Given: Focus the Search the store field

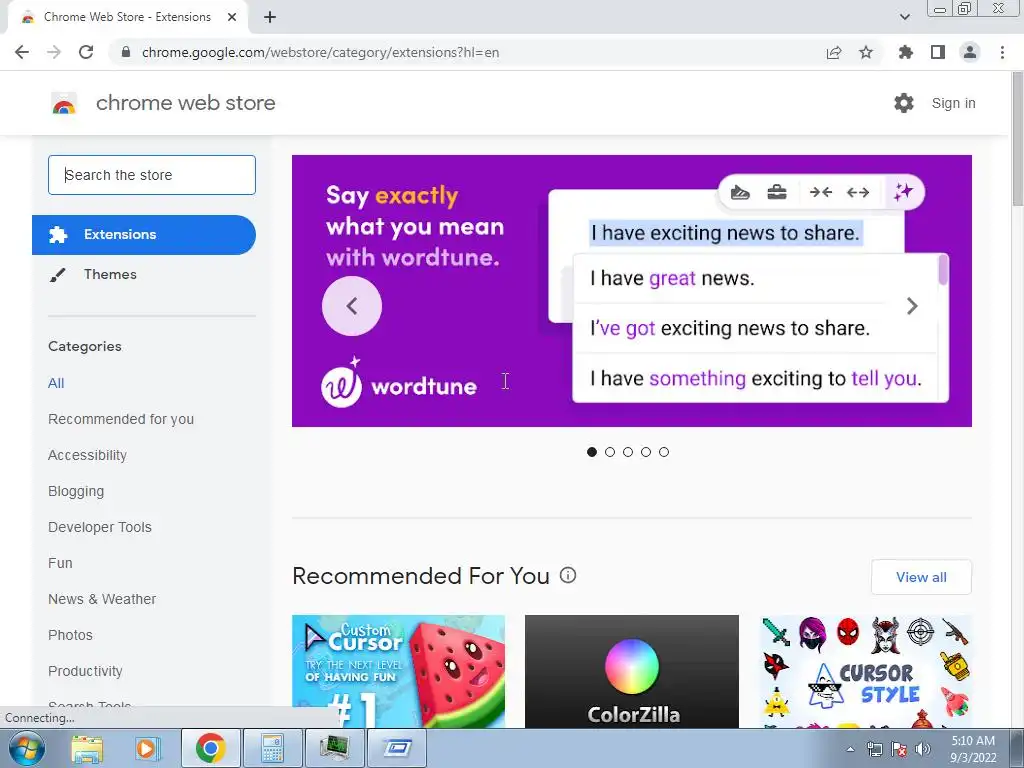Looking at the screenshot, I should click(x=152, y=175).
